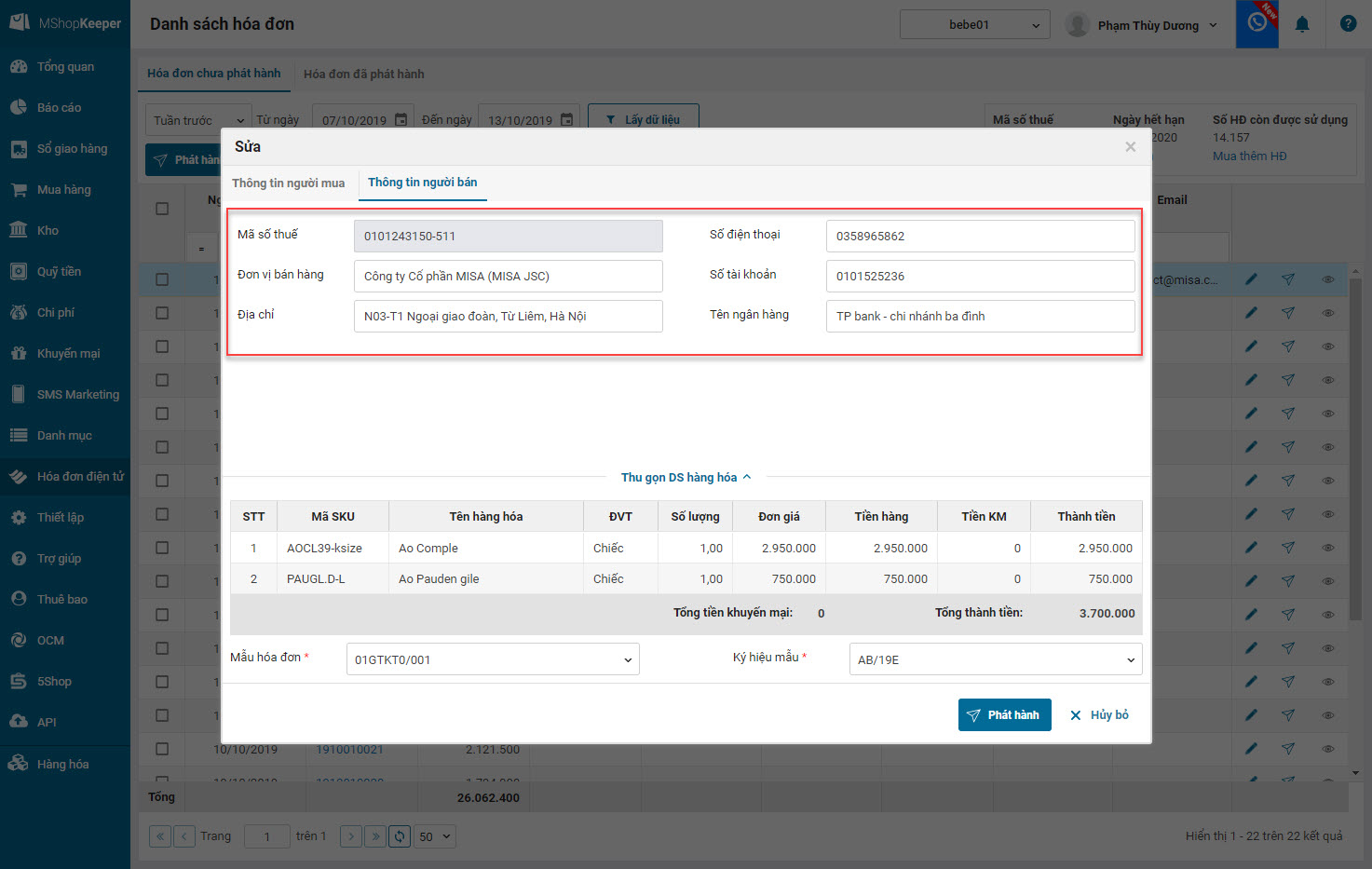This screenshot has width=1372, height=869.
Task: Open the Mẫu hóa đơn dropdown
Action: [493, 659]
